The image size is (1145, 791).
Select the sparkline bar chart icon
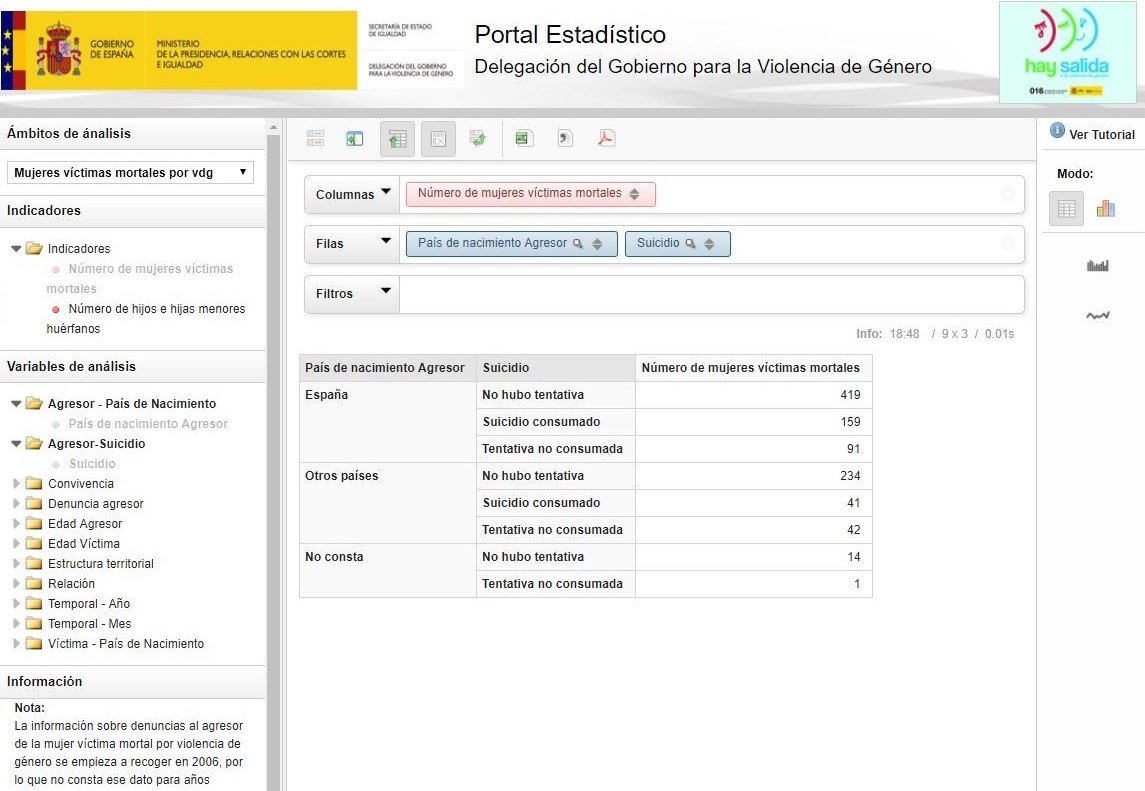click(x=1098, y=266)
